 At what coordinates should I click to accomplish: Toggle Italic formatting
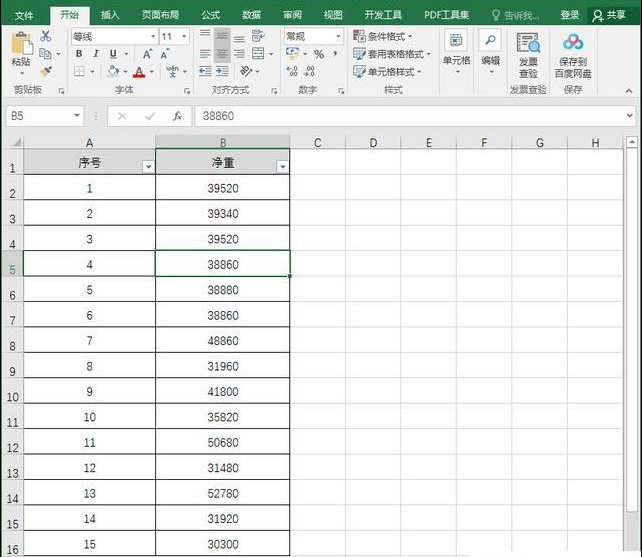pos(96,54)
